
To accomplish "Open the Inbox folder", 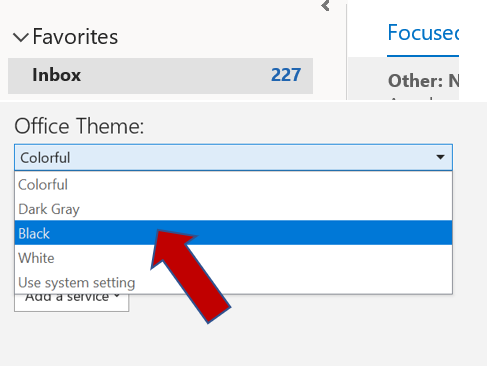I will coord(160,76).
